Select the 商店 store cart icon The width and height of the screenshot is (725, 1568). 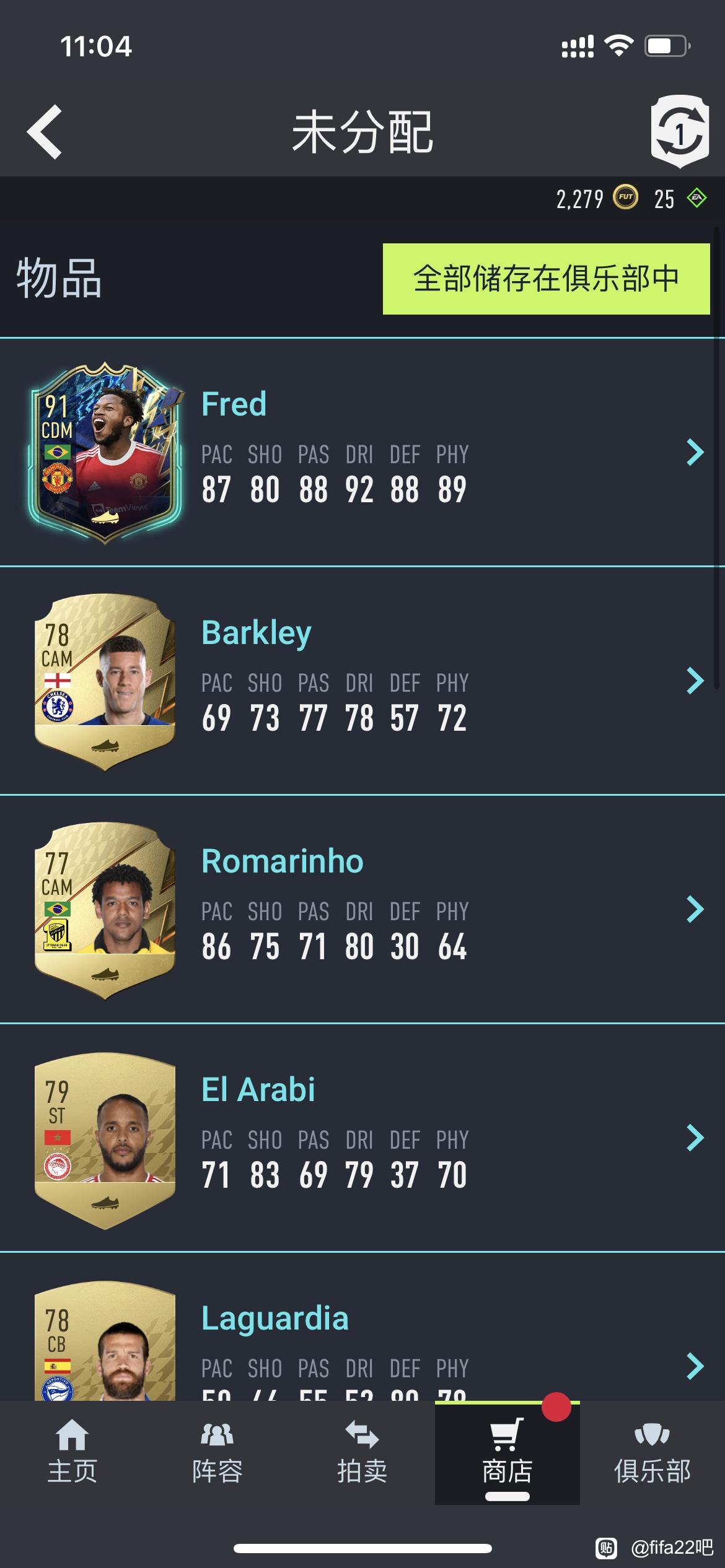507,1435
